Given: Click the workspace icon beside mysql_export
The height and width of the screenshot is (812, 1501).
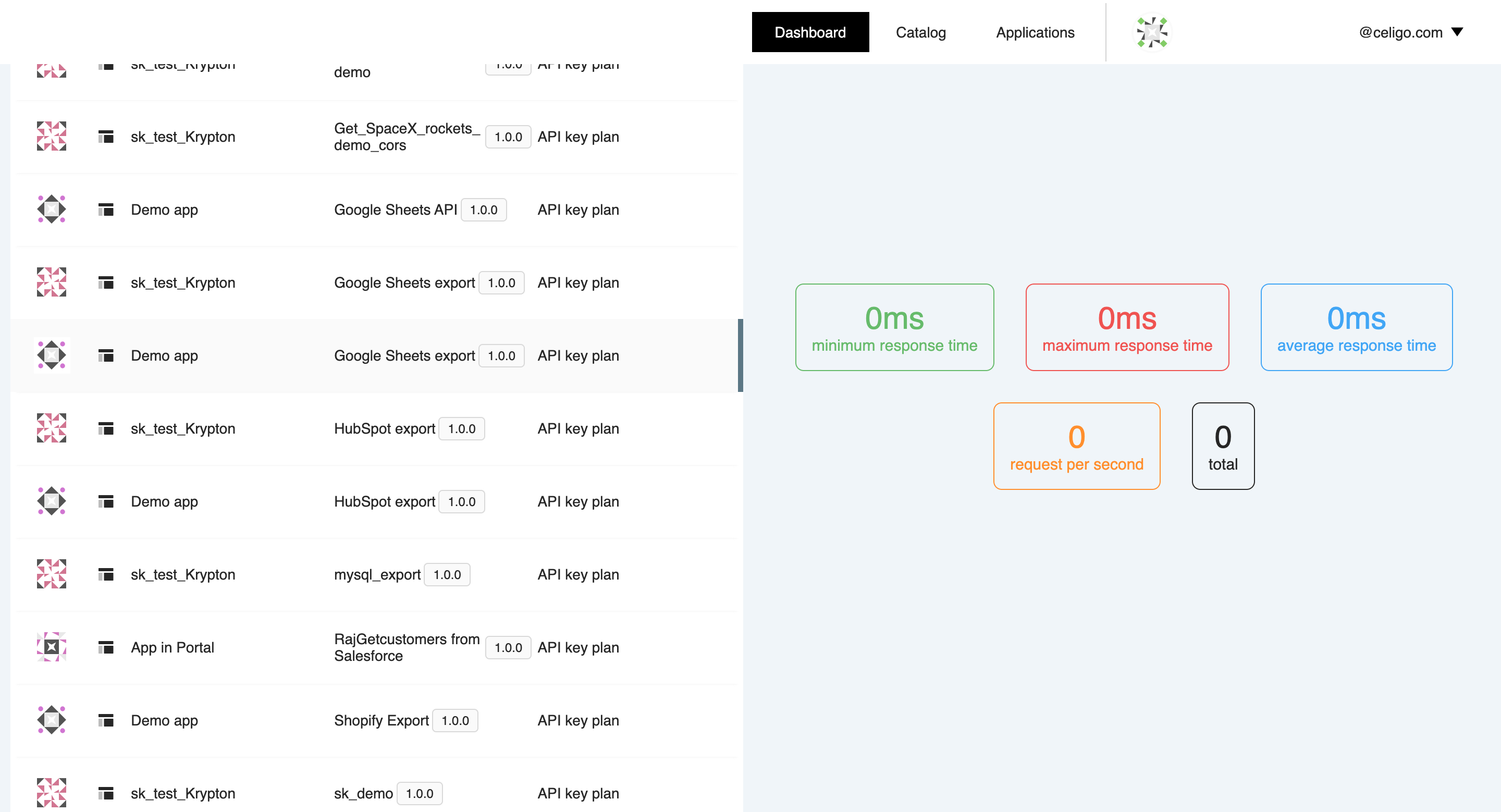Looking at the screenshot, I should [106, 574].
